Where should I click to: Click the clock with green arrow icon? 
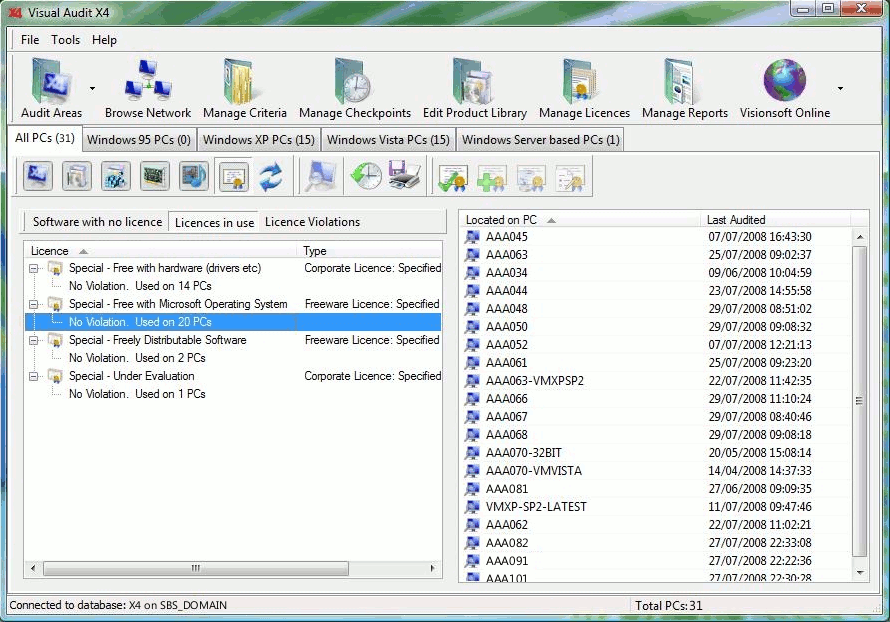(x=366, y=176)
